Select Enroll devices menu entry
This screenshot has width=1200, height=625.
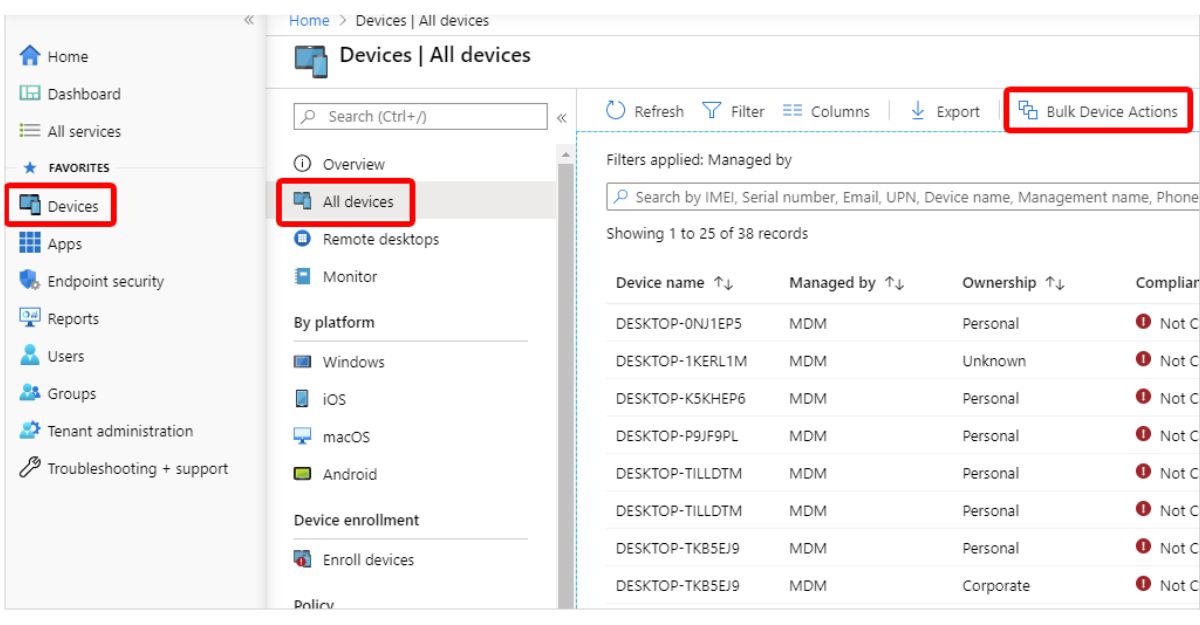(368, 560)
